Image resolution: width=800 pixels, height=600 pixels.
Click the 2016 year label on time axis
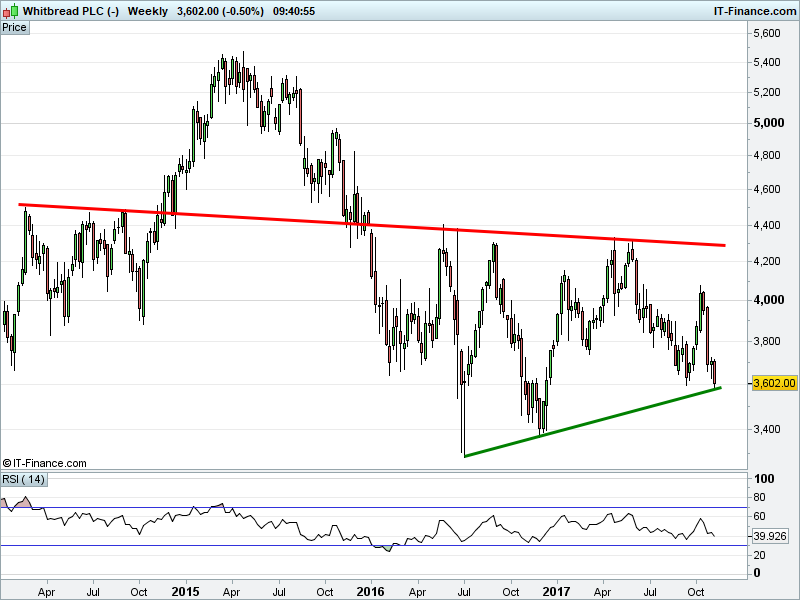(370, 592)
